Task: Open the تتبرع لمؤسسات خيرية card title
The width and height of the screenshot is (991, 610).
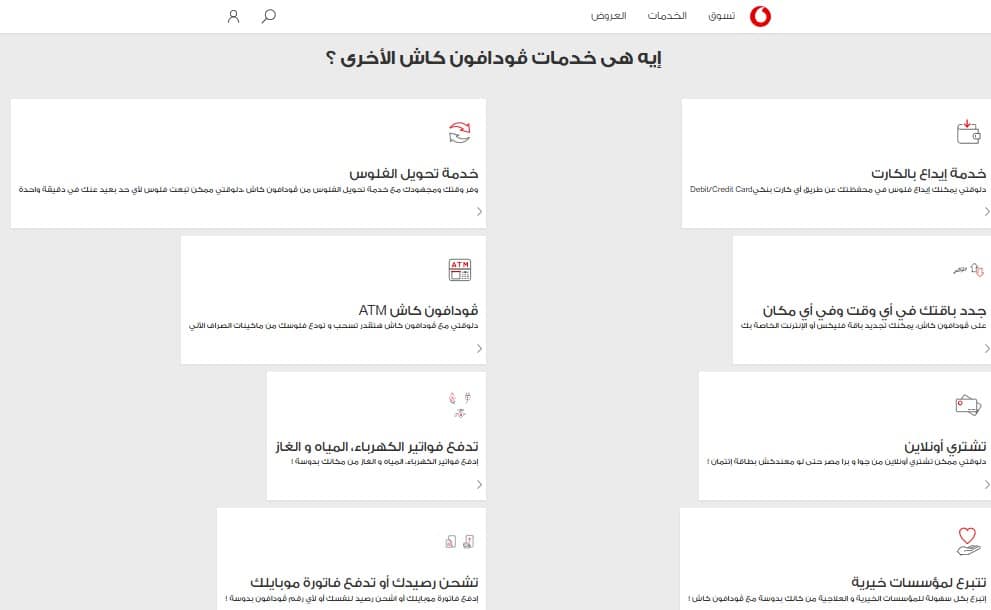Action: tap(919, 582)
